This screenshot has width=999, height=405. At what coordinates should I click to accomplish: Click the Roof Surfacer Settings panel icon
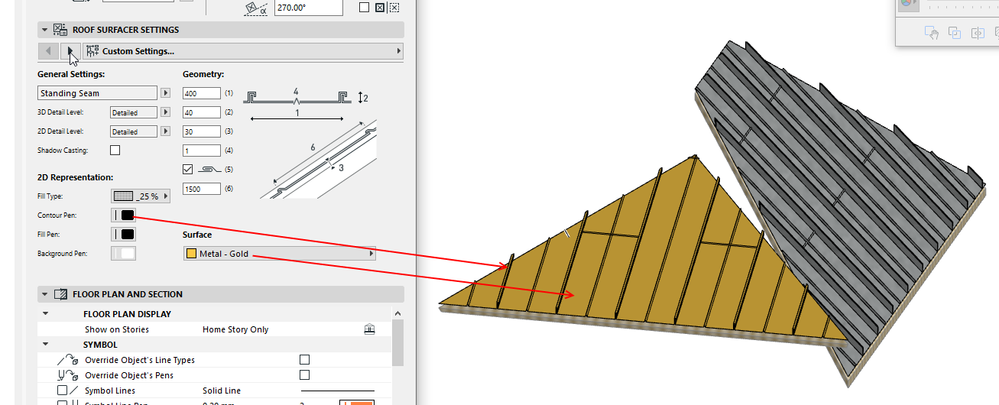61,30
